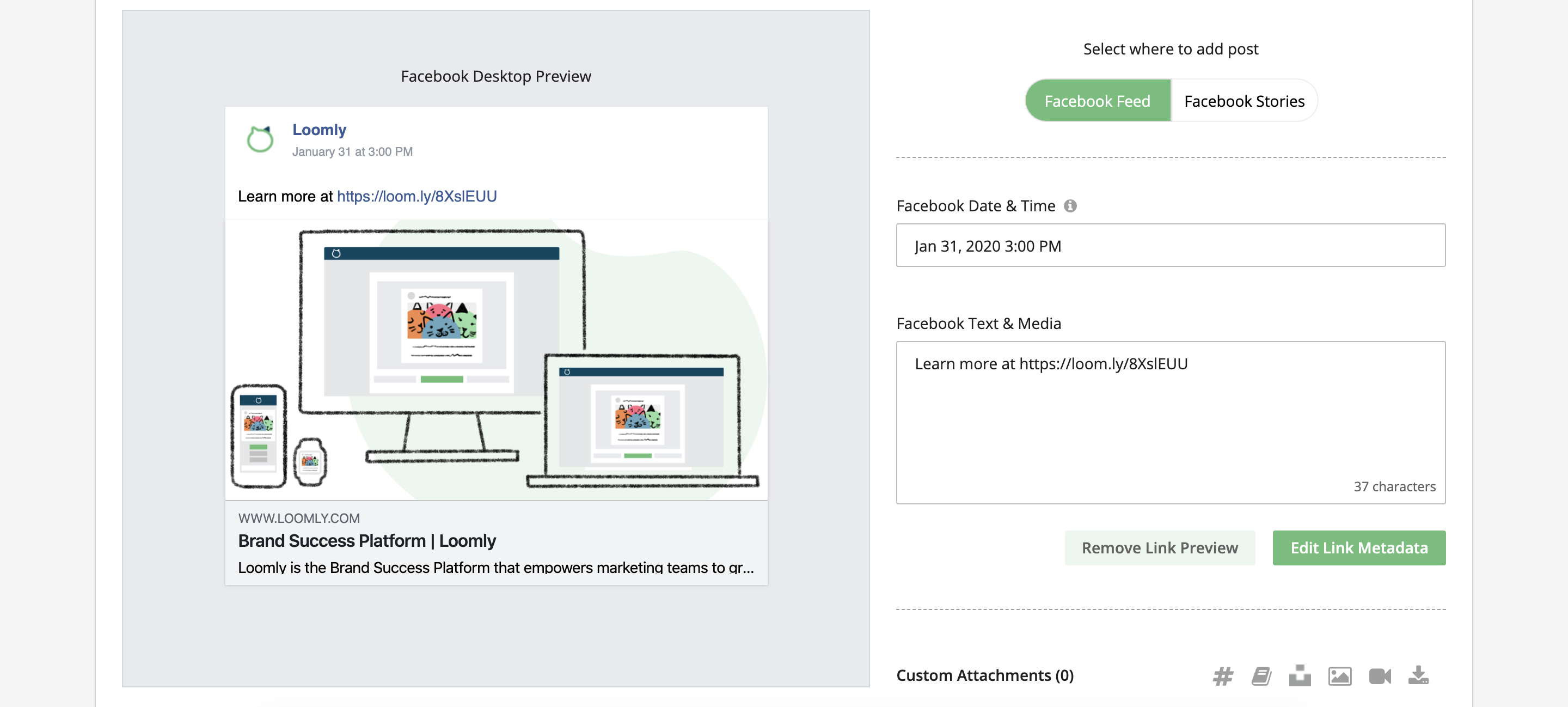
Task: Open the Brand Success Platform | Loomly headline
Action: (366, 541)
